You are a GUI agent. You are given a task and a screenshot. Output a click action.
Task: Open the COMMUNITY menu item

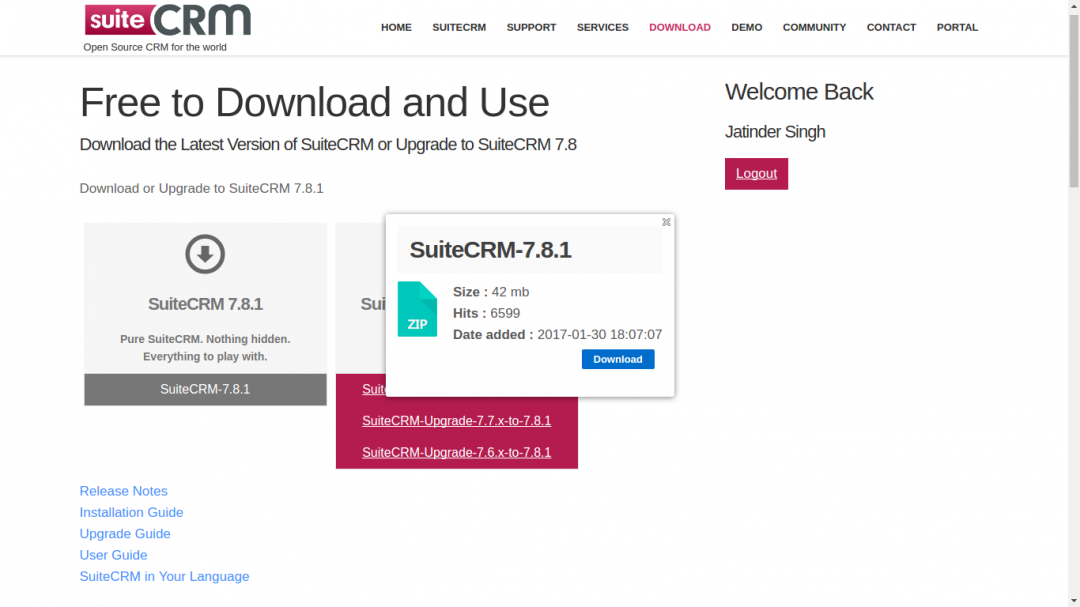pos(814,27)
